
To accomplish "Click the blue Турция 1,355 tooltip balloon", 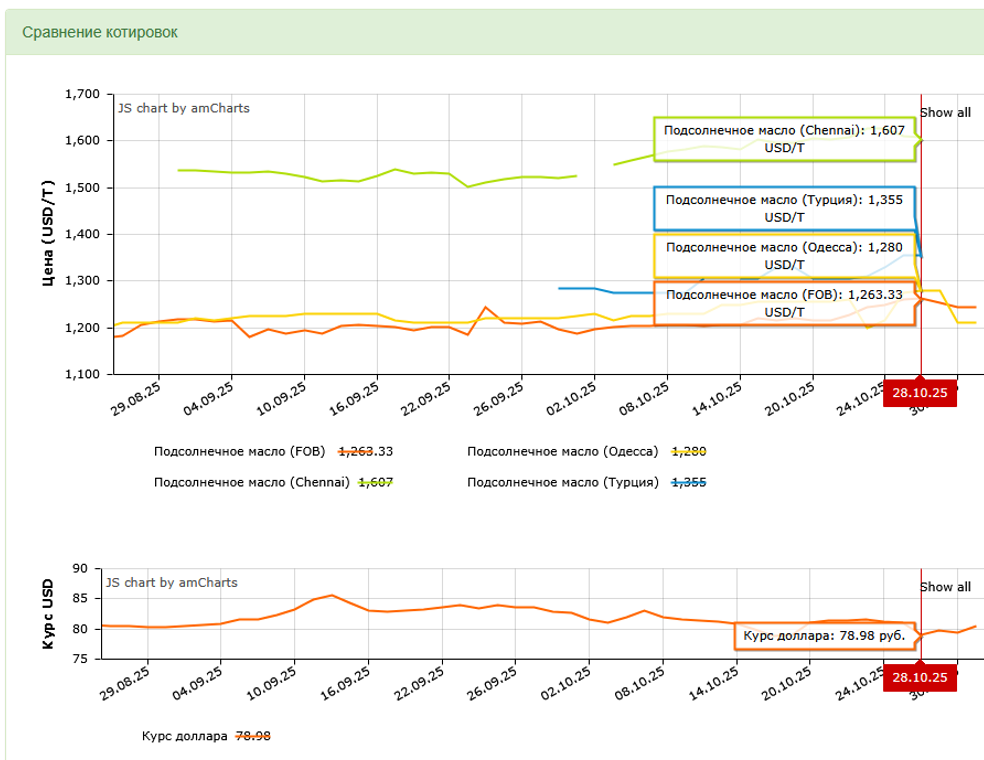I will [784, 208].
